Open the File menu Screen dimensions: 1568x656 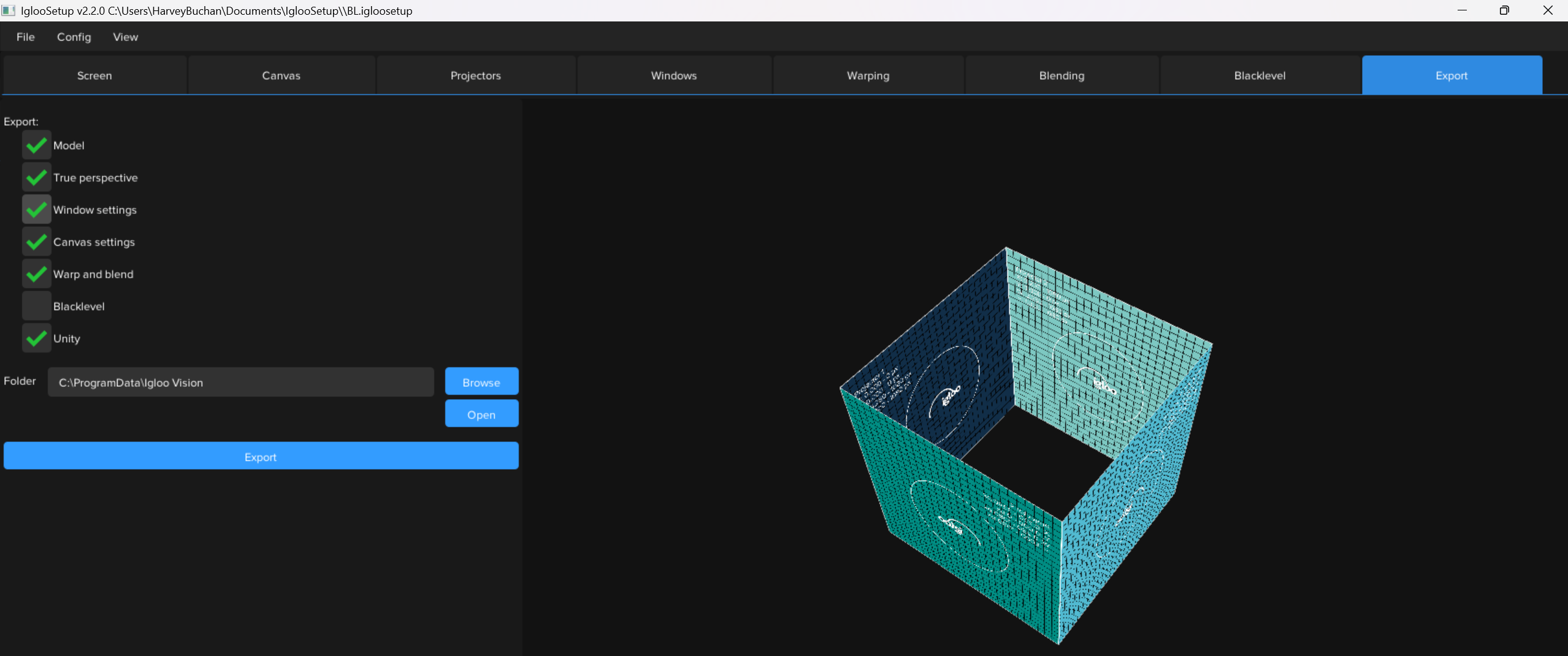[25, 37]
